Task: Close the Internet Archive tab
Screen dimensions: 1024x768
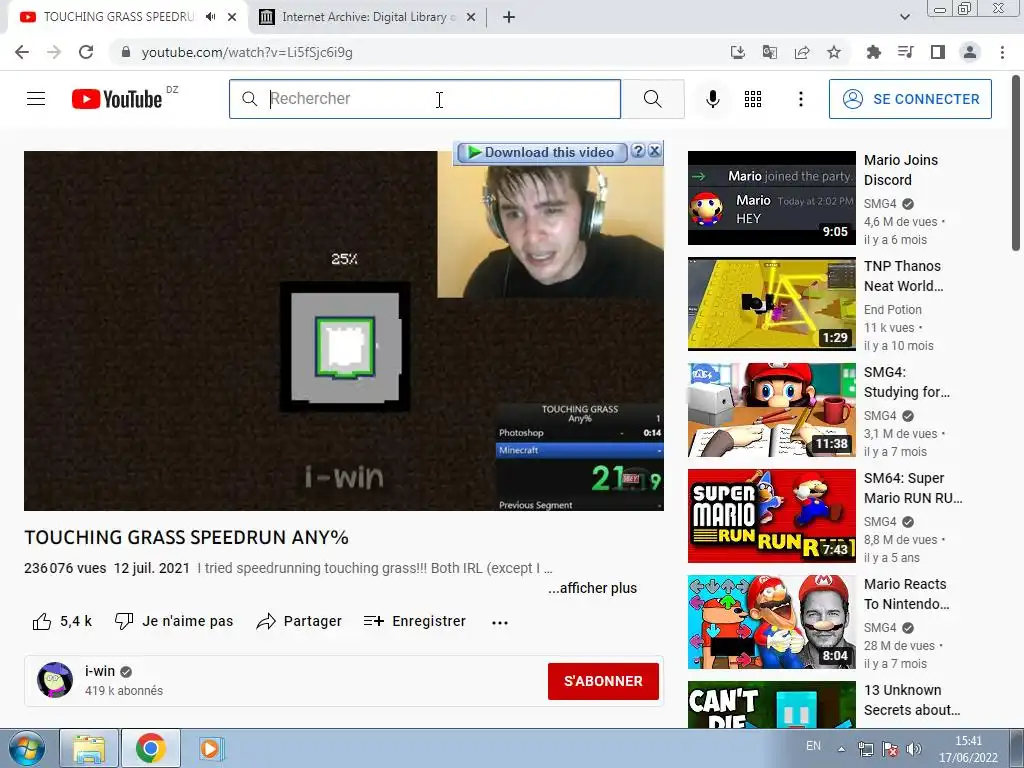Action: 470,18
